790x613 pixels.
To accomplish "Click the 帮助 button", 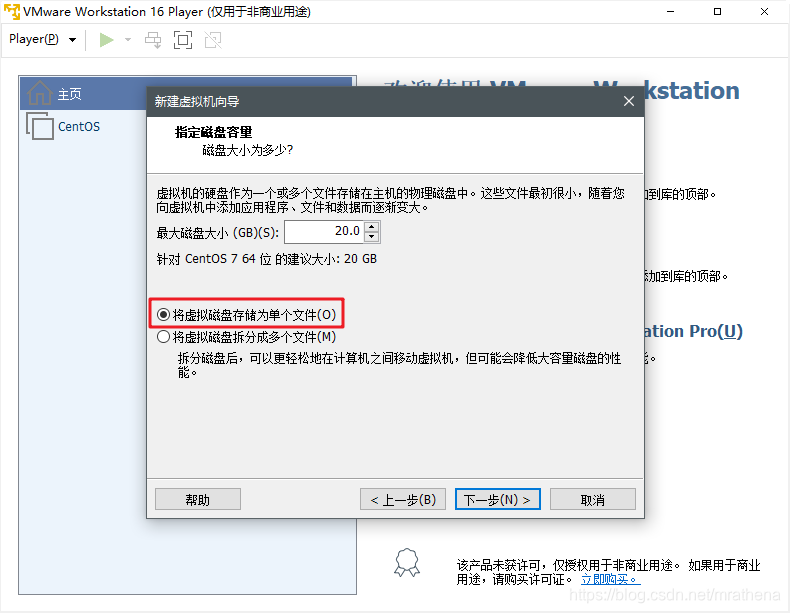I will pyautogui.click(x=198, y=499).
